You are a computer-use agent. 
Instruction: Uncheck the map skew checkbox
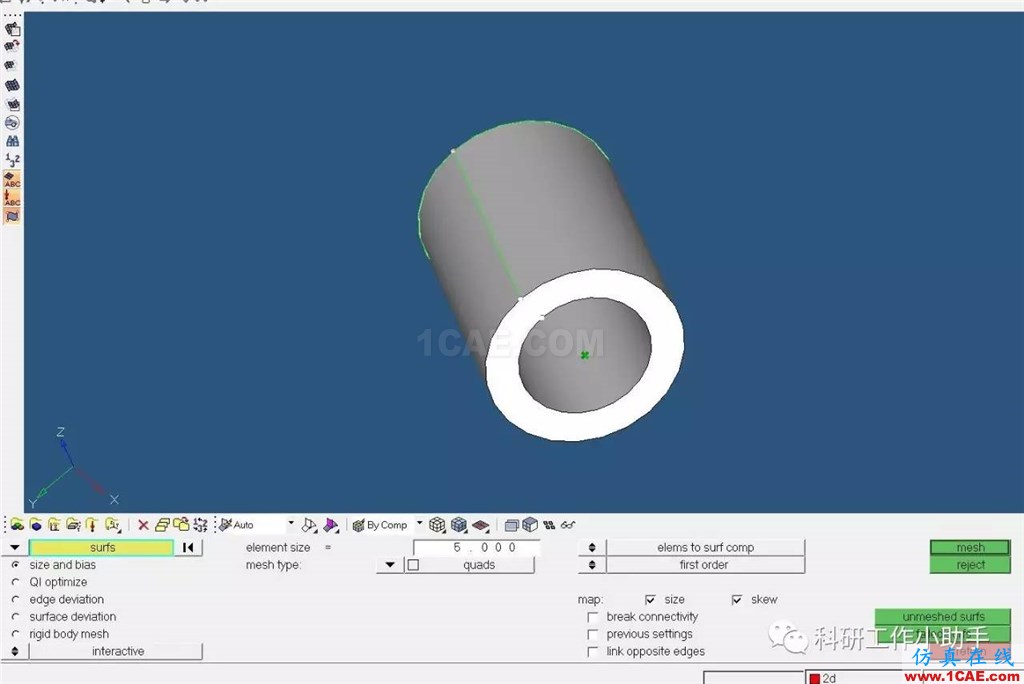[737, 600]
